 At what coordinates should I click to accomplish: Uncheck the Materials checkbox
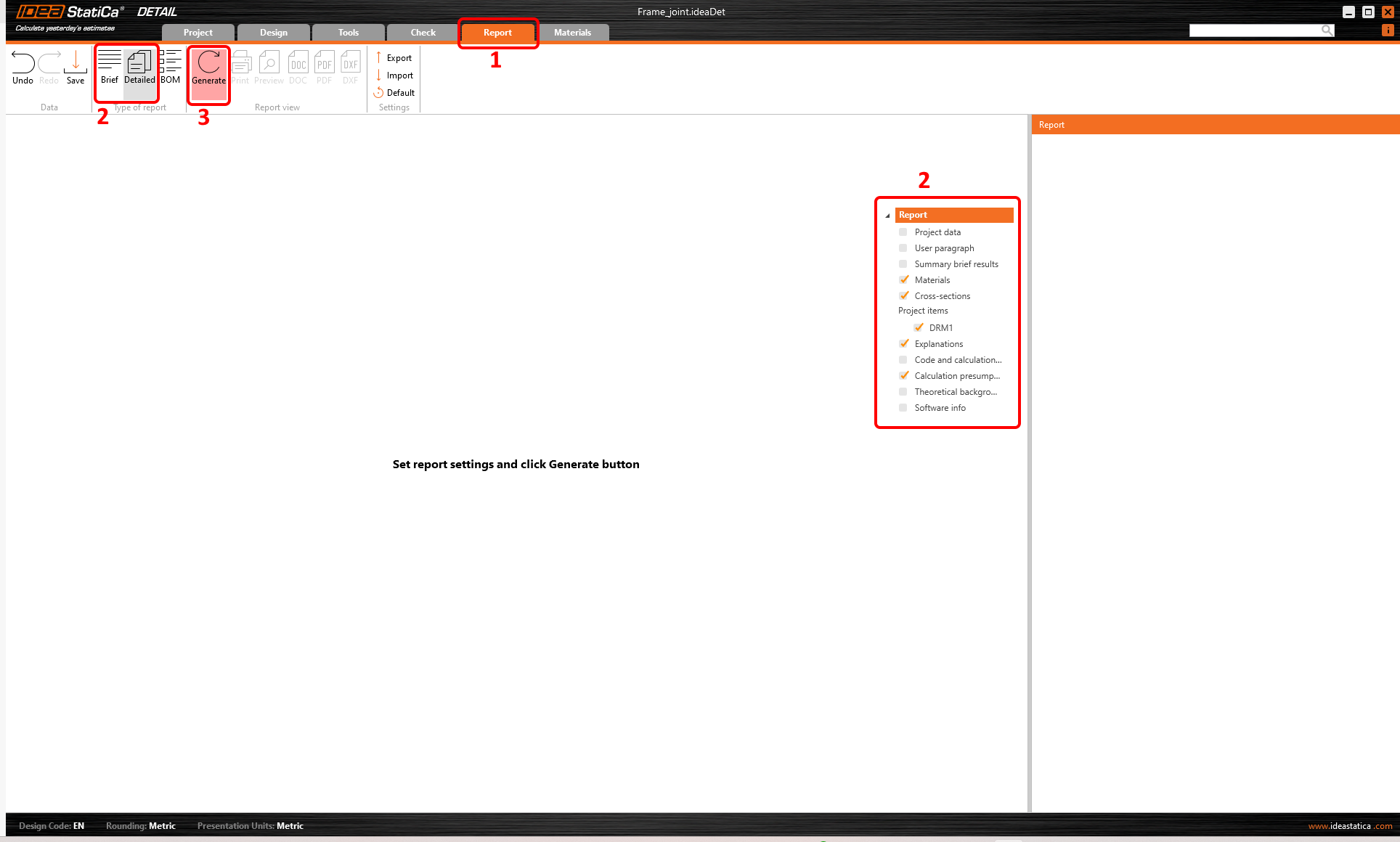click(x=903, y=280)
